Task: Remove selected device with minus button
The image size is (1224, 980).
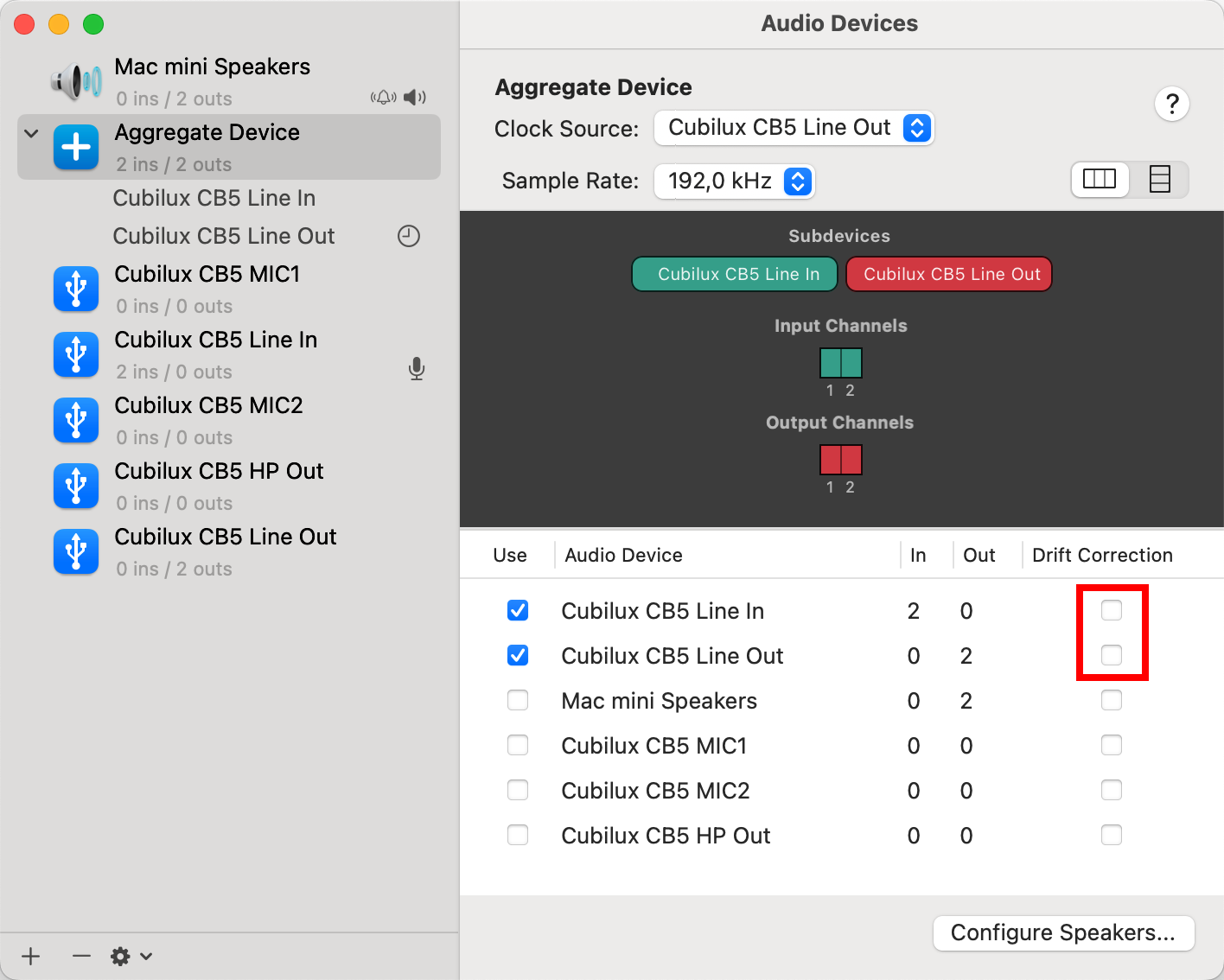Action: [81, 956]
